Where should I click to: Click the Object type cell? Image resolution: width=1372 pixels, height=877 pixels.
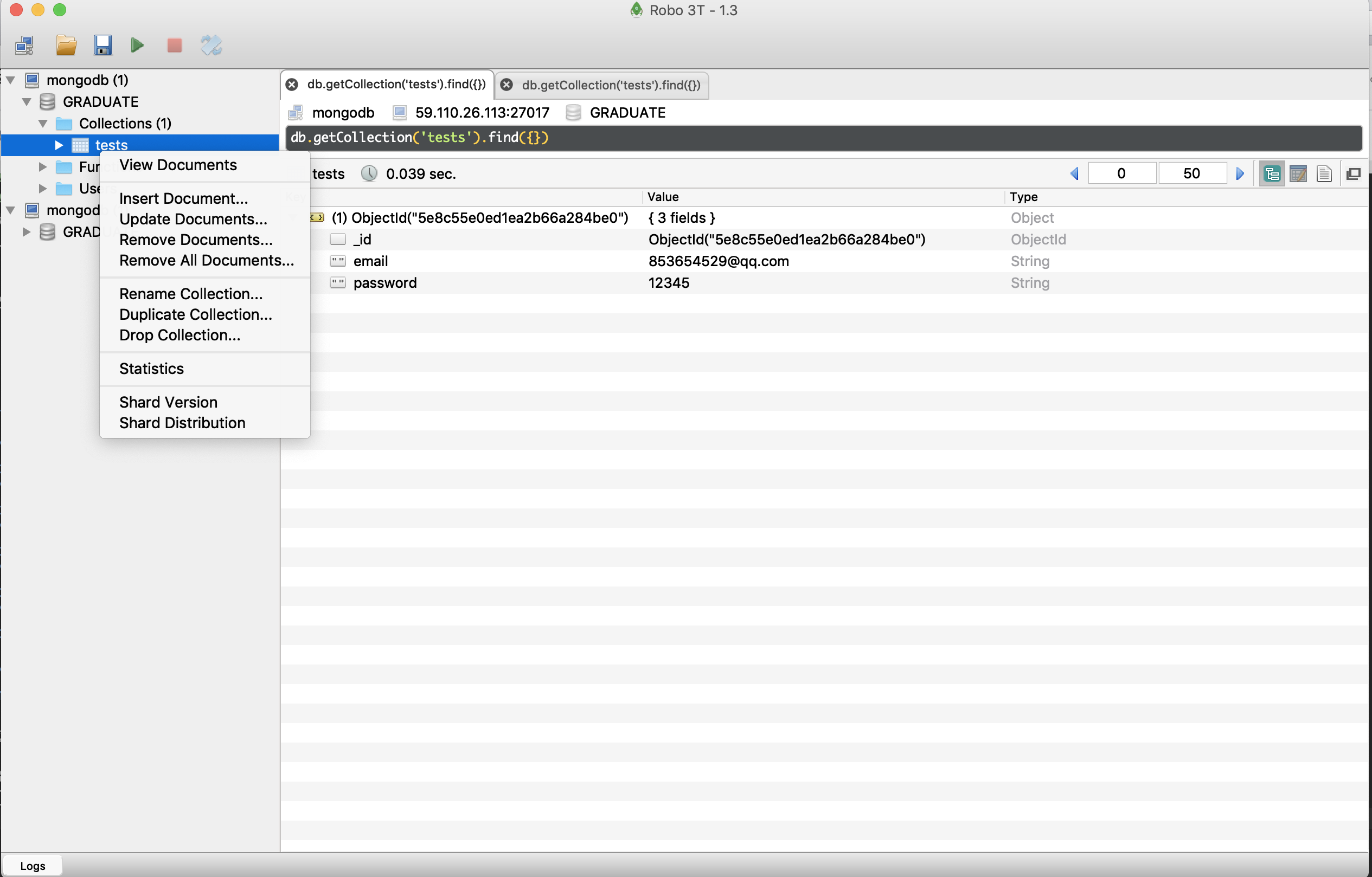[1032, 218]
